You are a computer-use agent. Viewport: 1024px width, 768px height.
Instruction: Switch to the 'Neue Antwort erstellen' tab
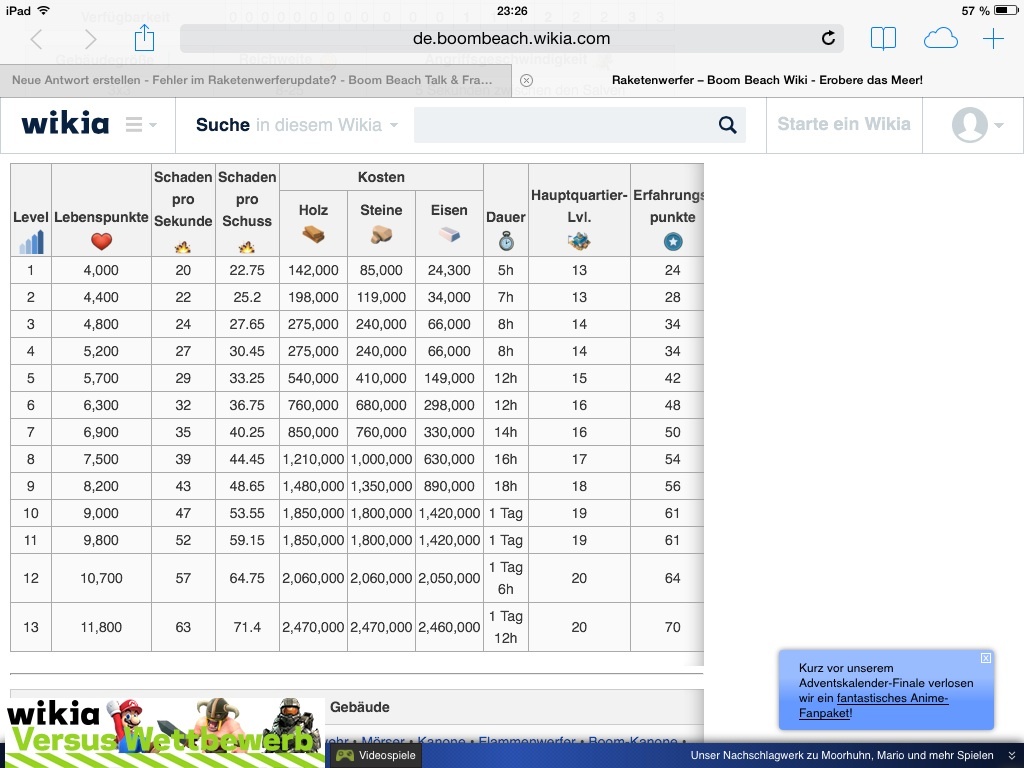[252, 80]
